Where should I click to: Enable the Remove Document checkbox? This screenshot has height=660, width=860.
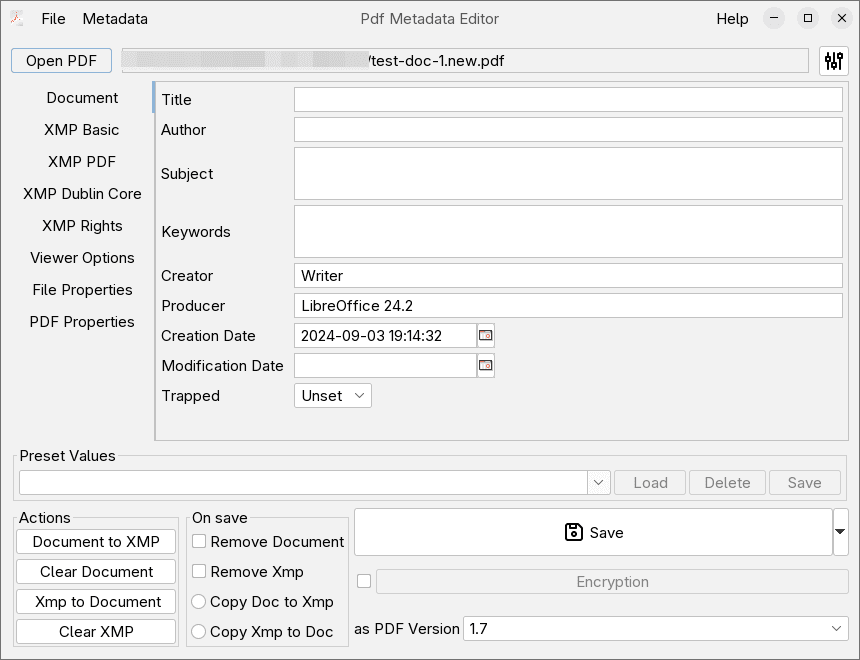tap(200, 542)
